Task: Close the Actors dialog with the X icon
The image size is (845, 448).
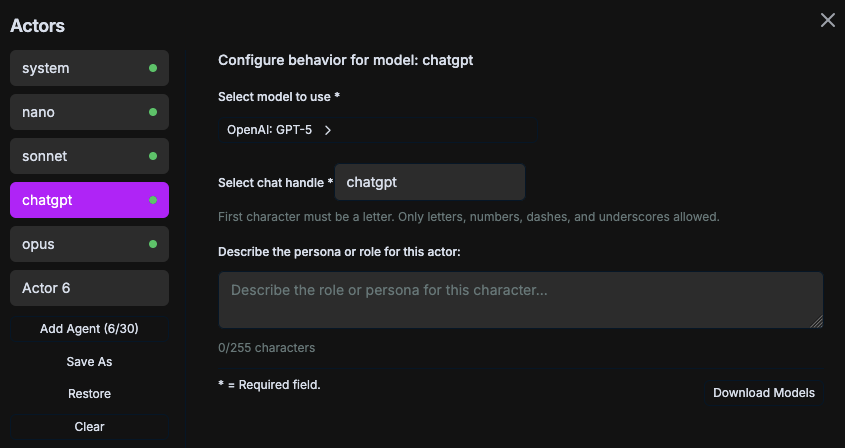Action: 827,20
